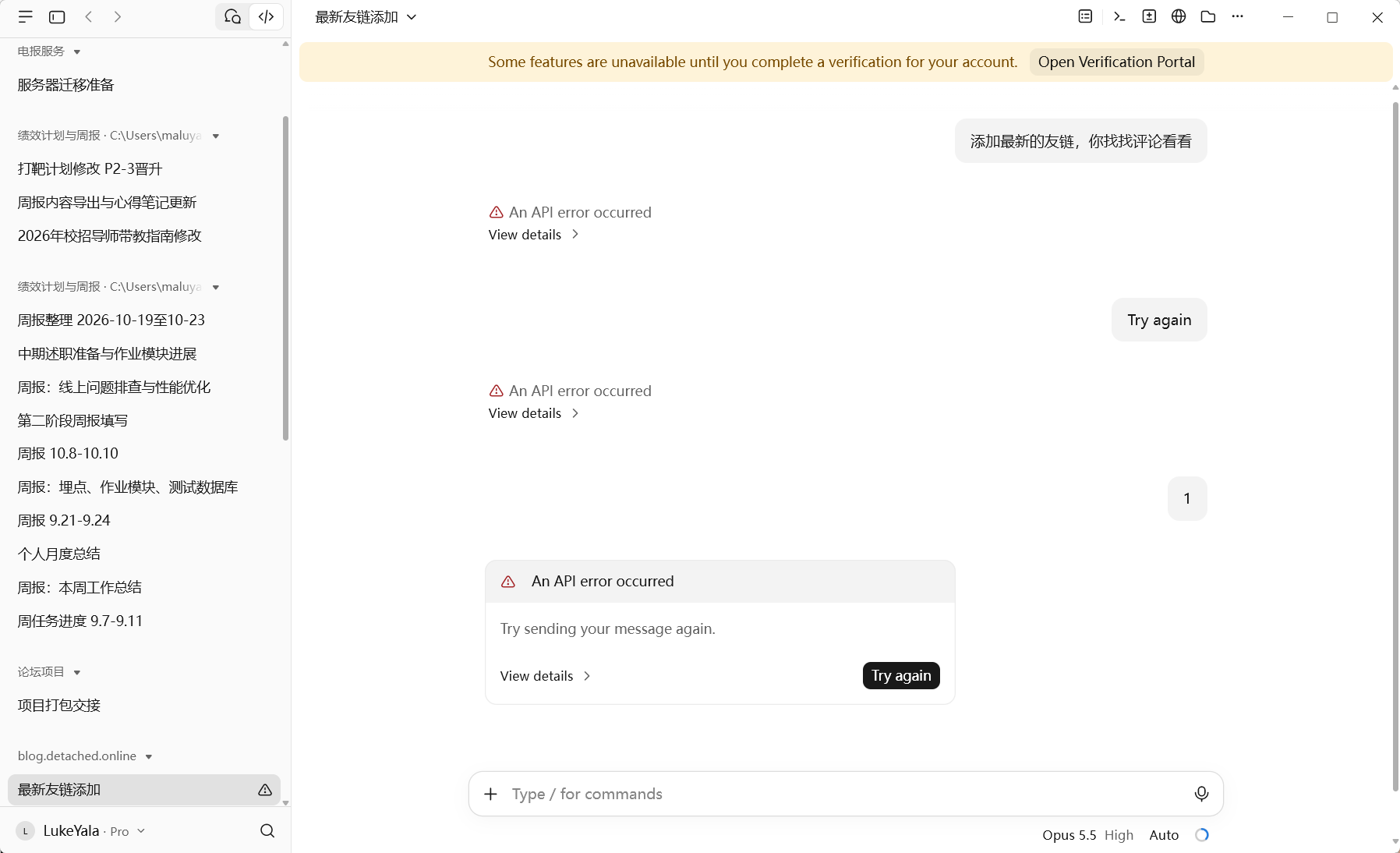This screenshot has height=853, width=1400.
Task: Open session 中期述职准备与作业模块进展
Action: [144, 354]
